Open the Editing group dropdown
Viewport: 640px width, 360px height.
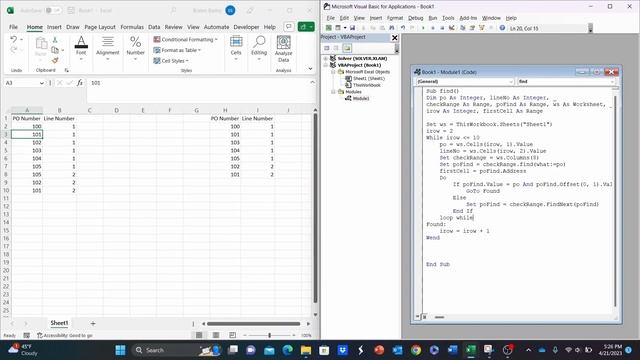(x=259, y=48)
